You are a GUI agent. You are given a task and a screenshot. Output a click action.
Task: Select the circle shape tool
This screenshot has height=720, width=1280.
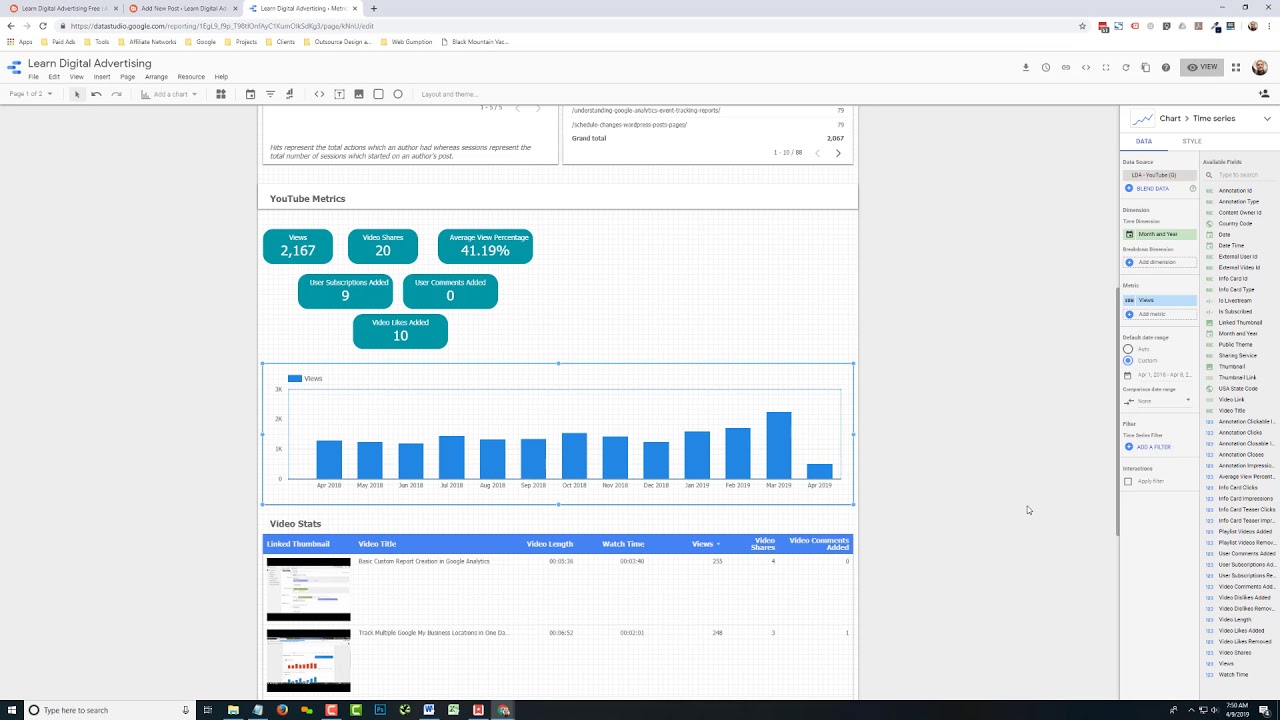pos(397,93)
